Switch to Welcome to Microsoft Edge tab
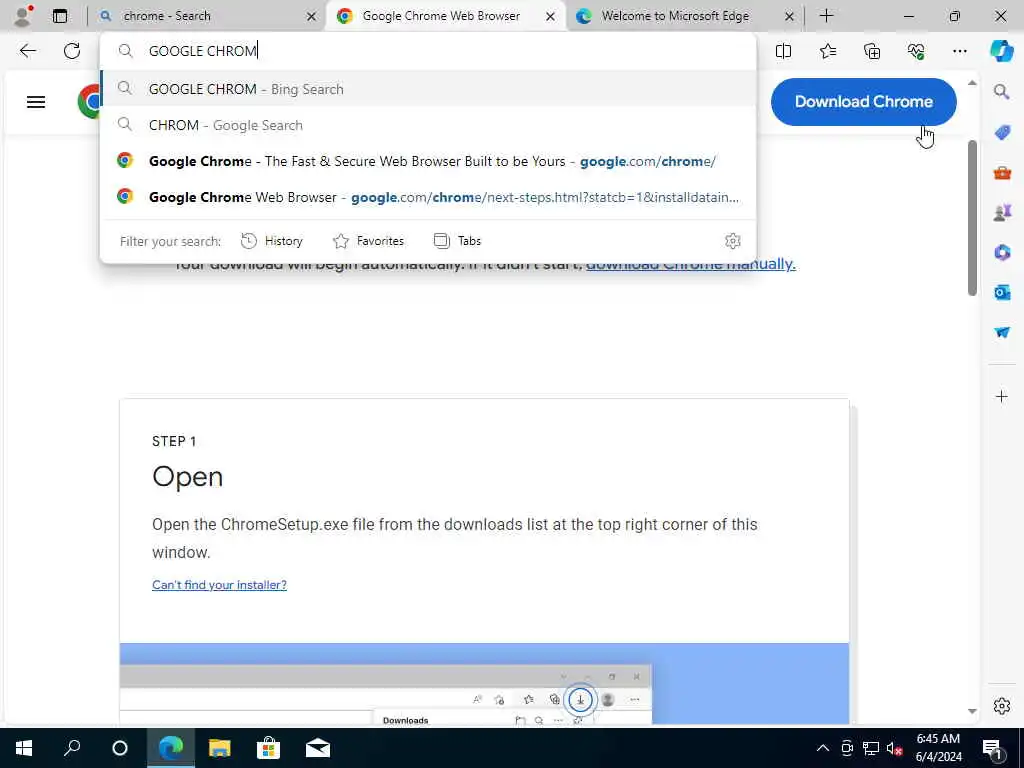This screenshot has height=768, width=1024. (685, 16)
